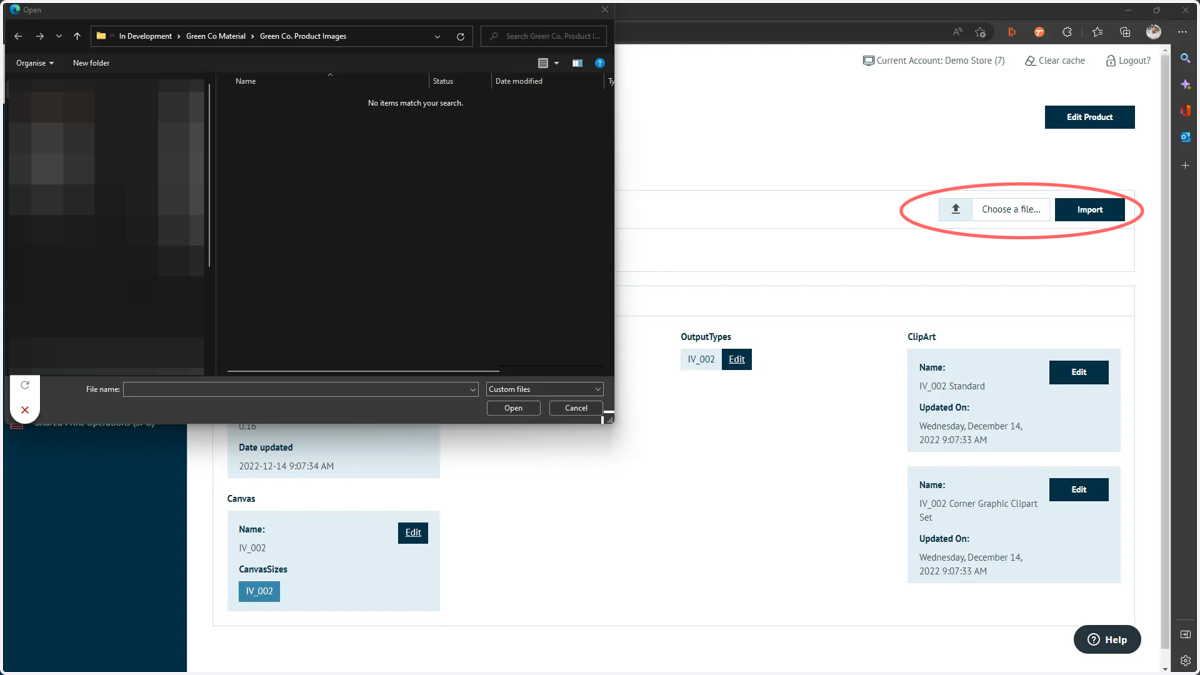This screenshot has height=675, width=1200.
Task: Open the red bars extension icon
Action: [1012, 32]
